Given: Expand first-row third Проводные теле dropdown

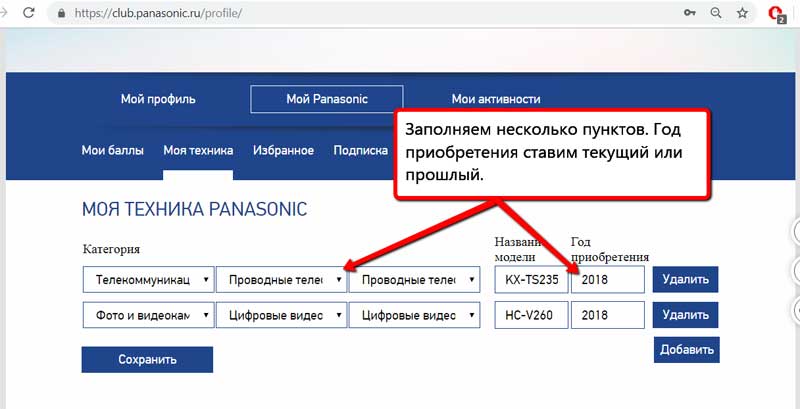Looking at the screenshot, I should coord(414,279).
